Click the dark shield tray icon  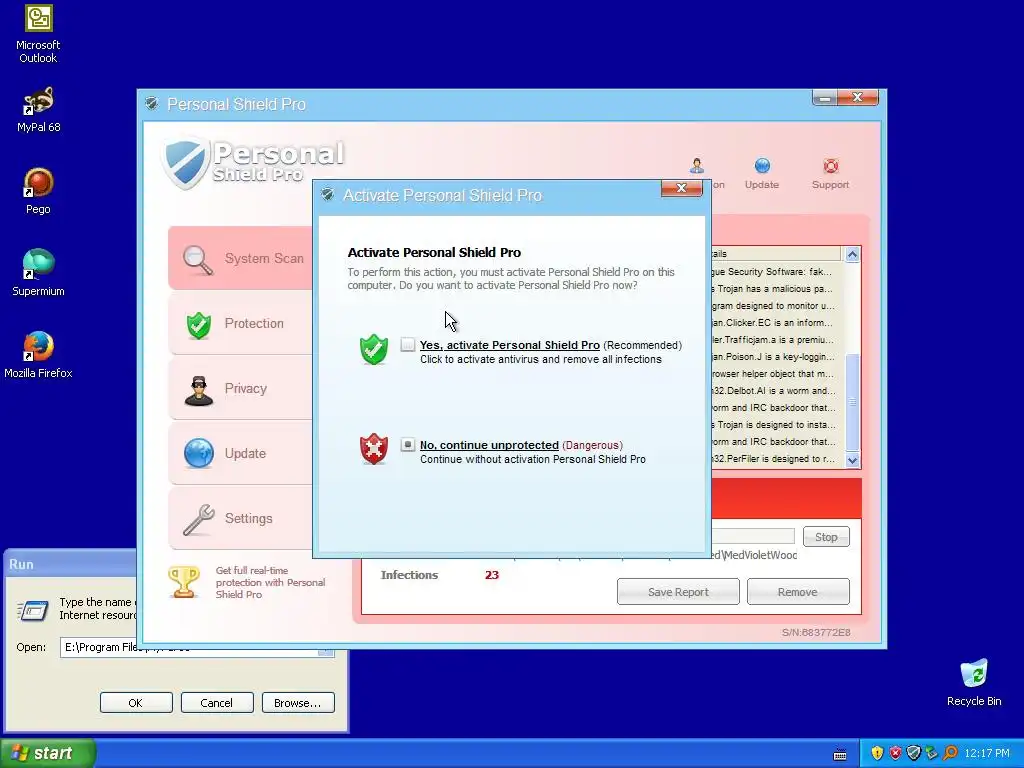click(x=914, y=753)
